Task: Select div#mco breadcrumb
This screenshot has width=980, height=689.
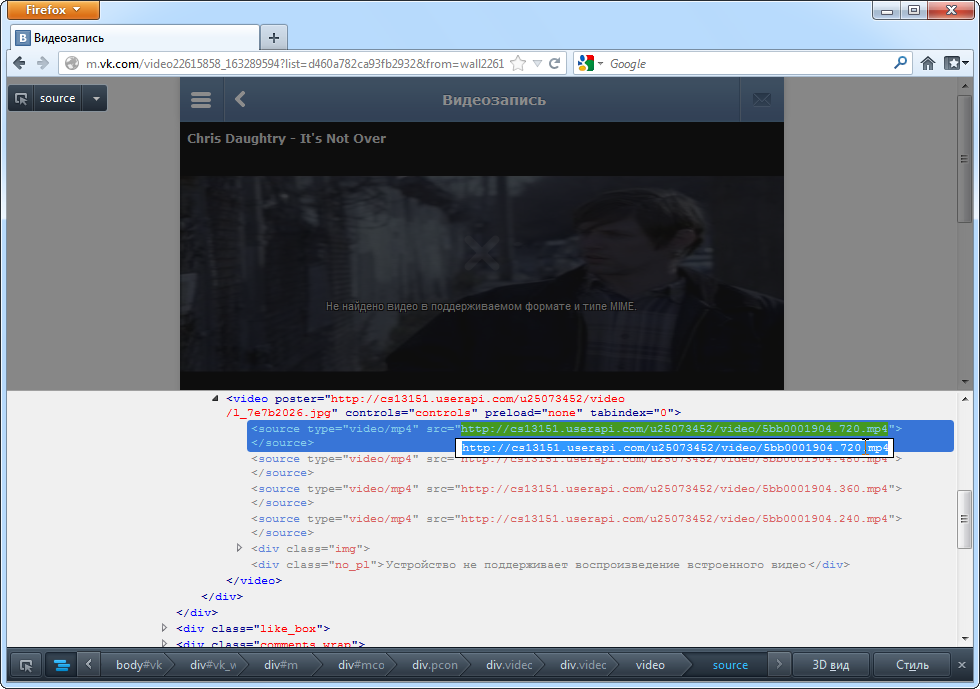Action: click(361, 665)
